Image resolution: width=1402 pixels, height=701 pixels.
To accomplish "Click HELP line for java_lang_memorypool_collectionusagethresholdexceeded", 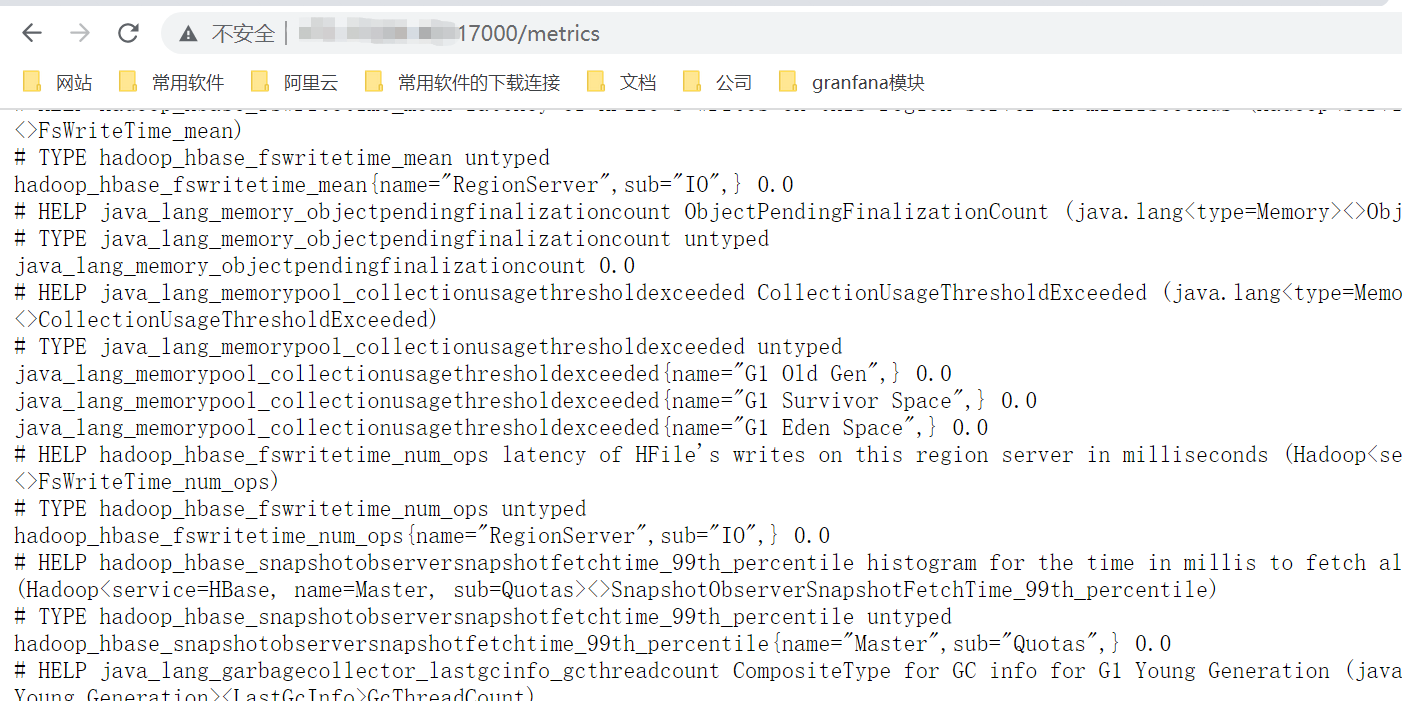I will click(x=708, y=293).
